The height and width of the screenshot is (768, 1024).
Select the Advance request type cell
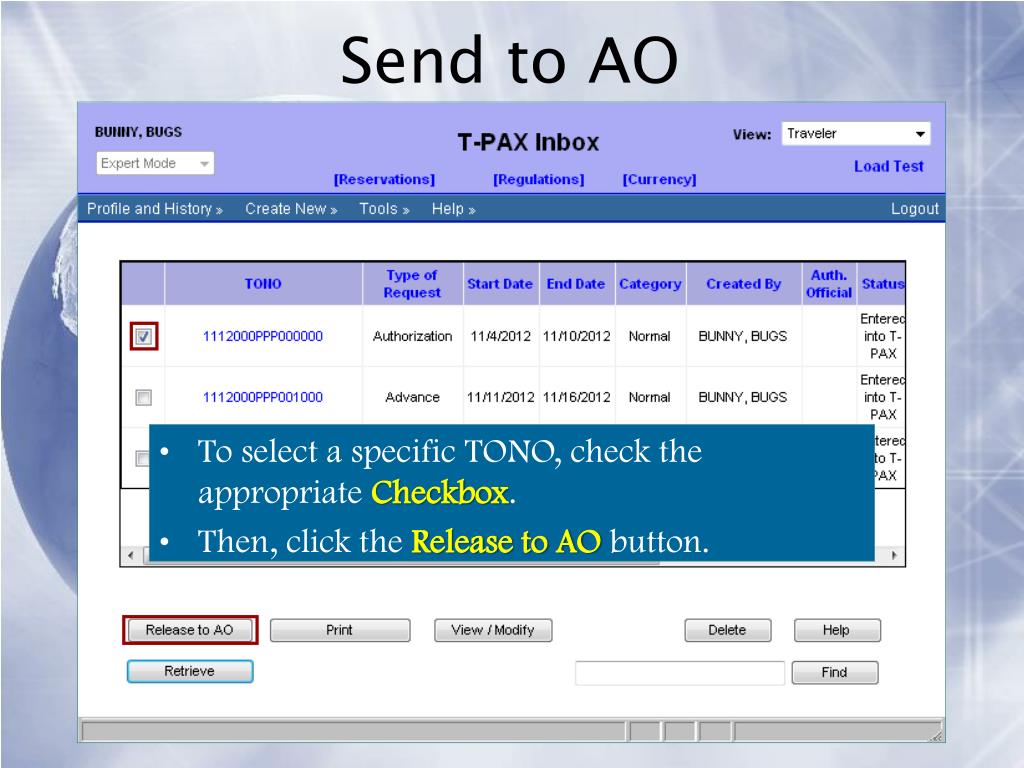pos(412,397)
